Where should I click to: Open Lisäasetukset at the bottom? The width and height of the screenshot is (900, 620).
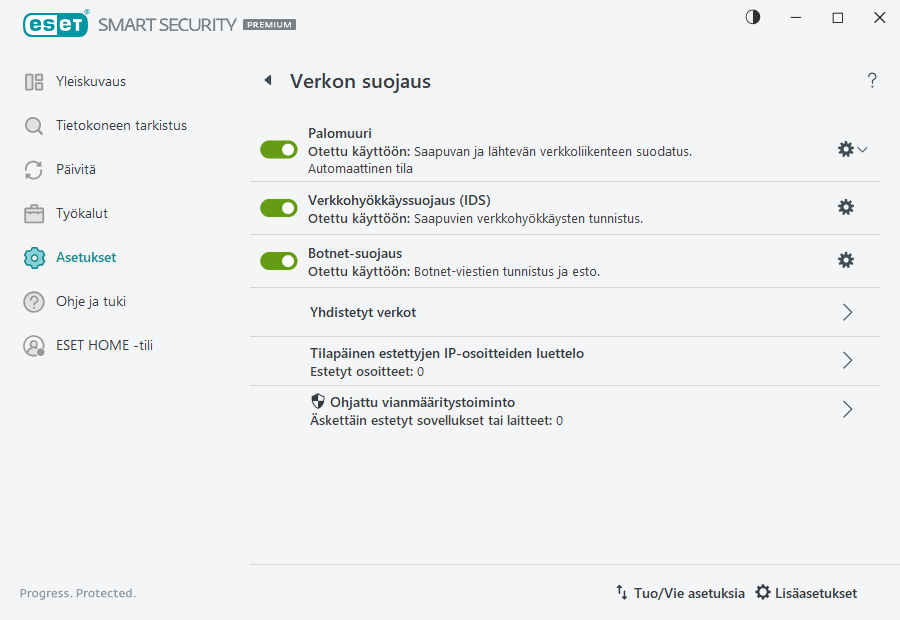pyautogui.click(x=815, y=592)
